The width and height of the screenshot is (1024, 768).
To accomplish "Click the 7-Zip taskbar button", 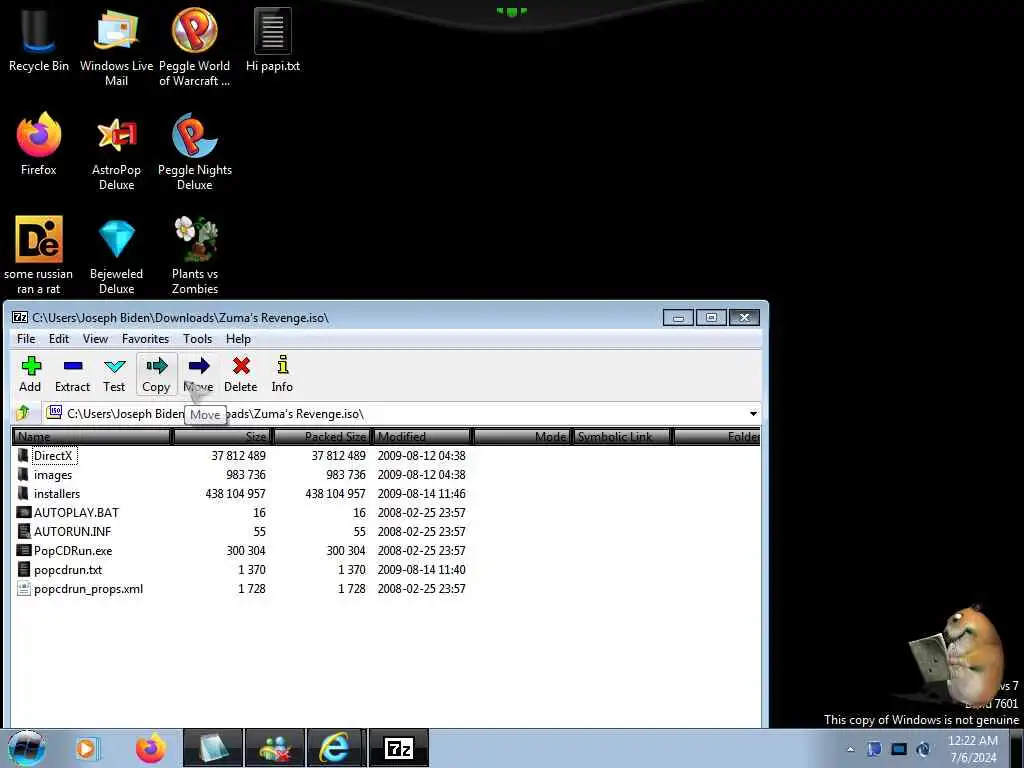I will pos(399,748).
